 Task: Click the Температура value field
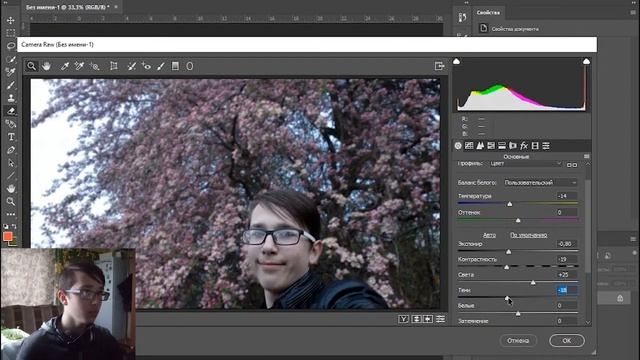point(567,196)
